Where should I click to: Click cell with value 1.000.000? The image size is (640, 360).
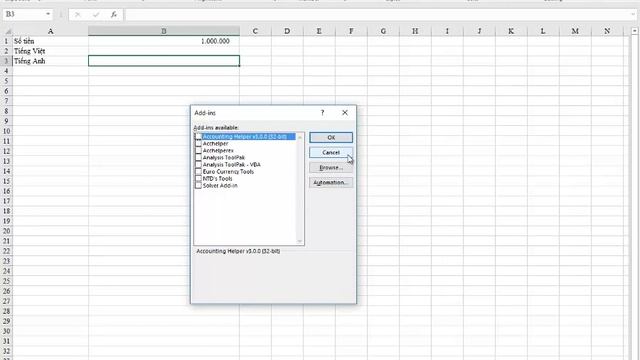164,41
